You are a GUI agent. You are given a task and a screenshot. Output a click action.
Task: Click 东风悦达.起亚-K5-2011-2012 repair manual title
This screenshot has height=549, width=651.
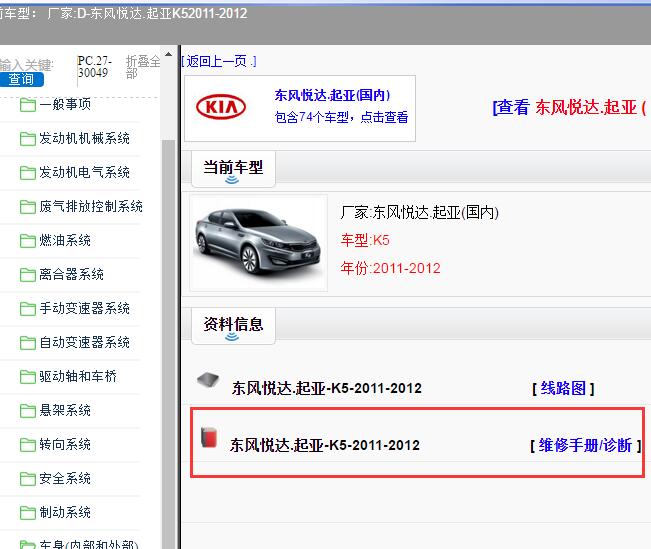click(325, 445)
